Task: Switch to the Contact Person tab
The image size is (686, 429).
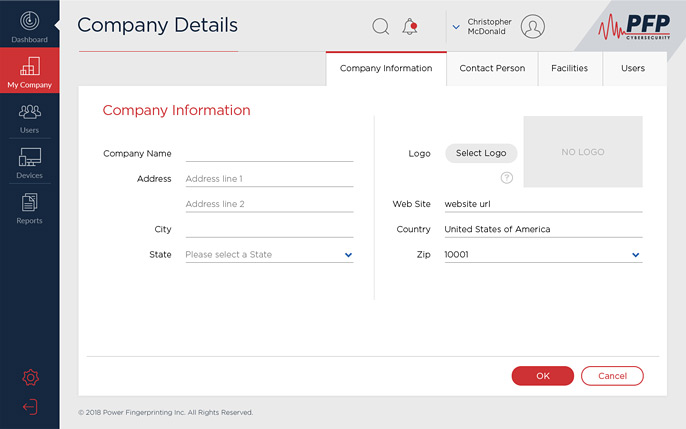Action: coord(492,68)
